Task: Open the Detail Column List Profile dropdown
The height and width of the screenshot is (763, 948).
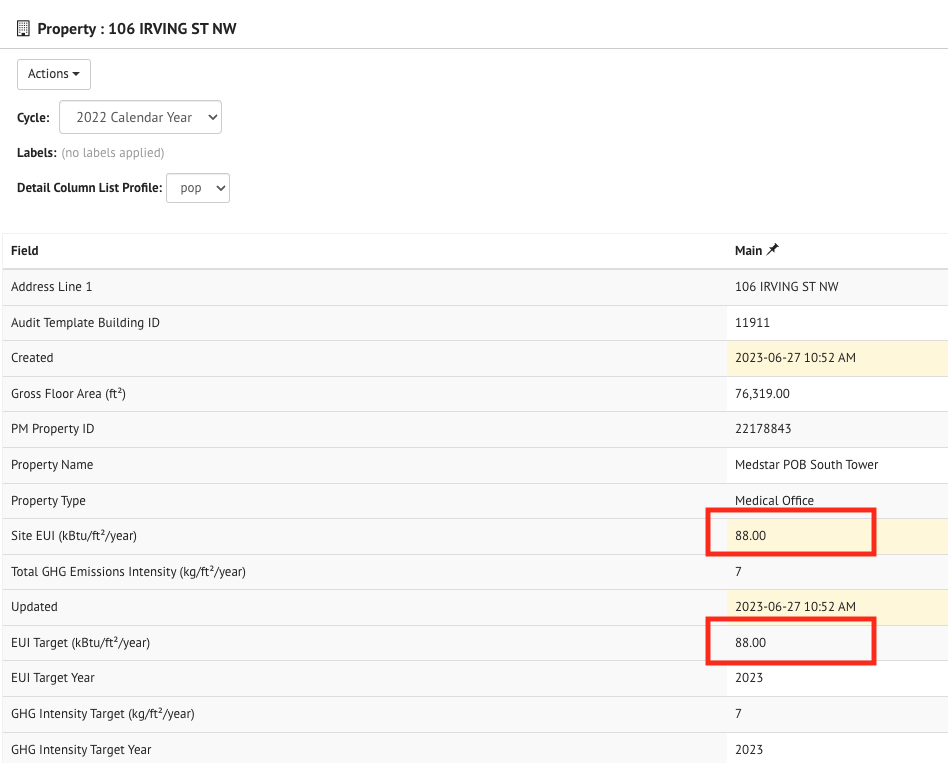Action: coord(197,187)
